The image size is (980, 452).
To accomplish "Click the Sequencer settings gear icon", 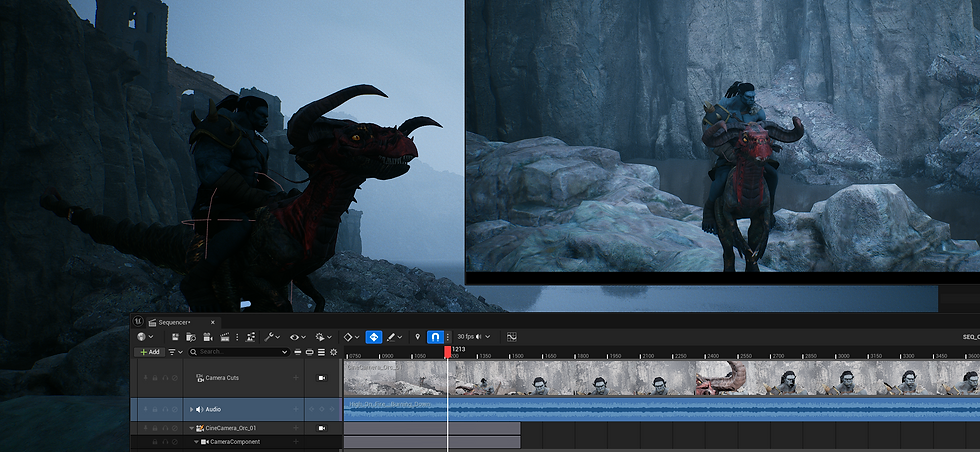I will point(333,352).
